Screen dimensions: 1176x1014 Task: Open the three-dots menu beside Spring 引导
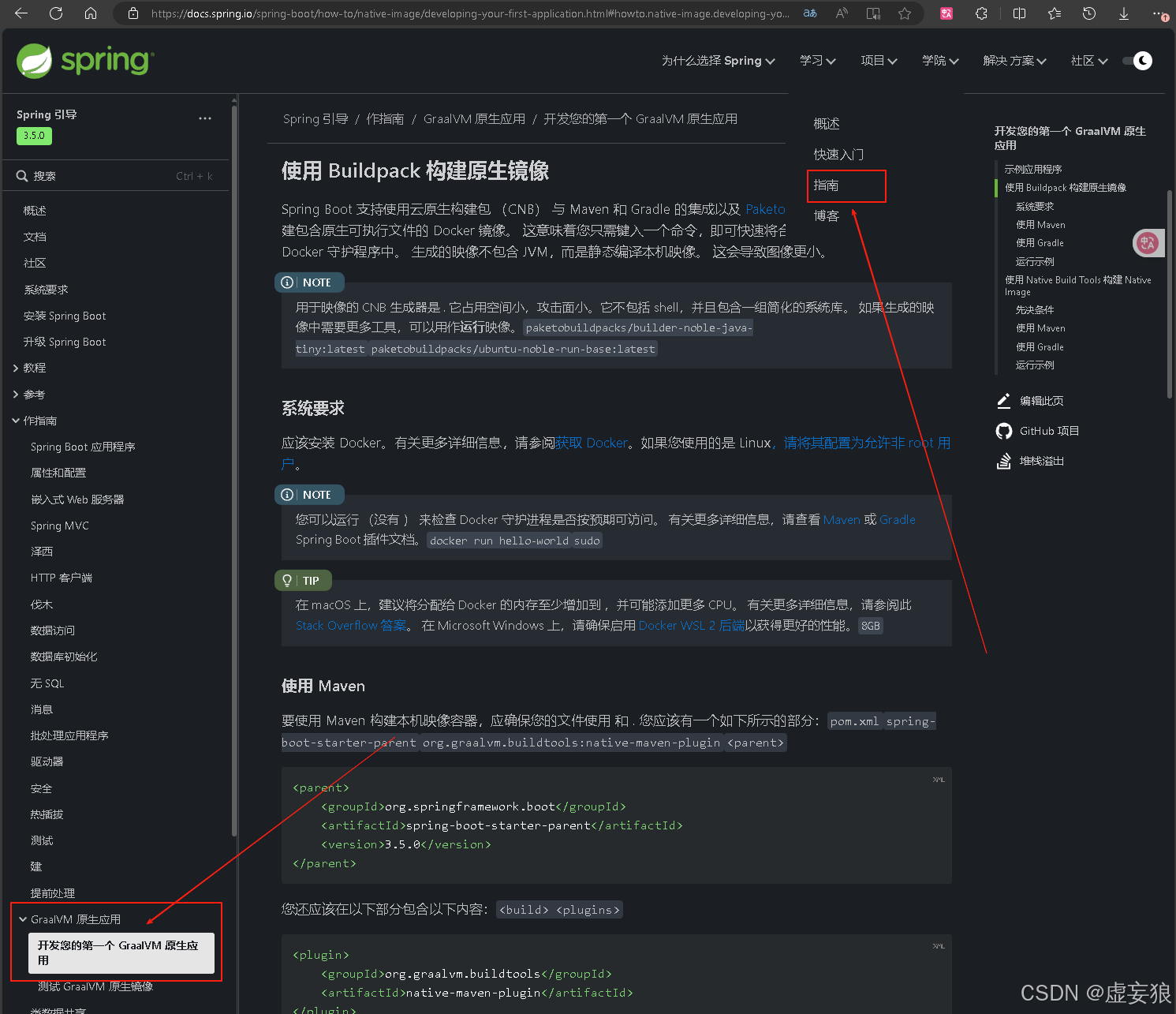tap(205, 118)
